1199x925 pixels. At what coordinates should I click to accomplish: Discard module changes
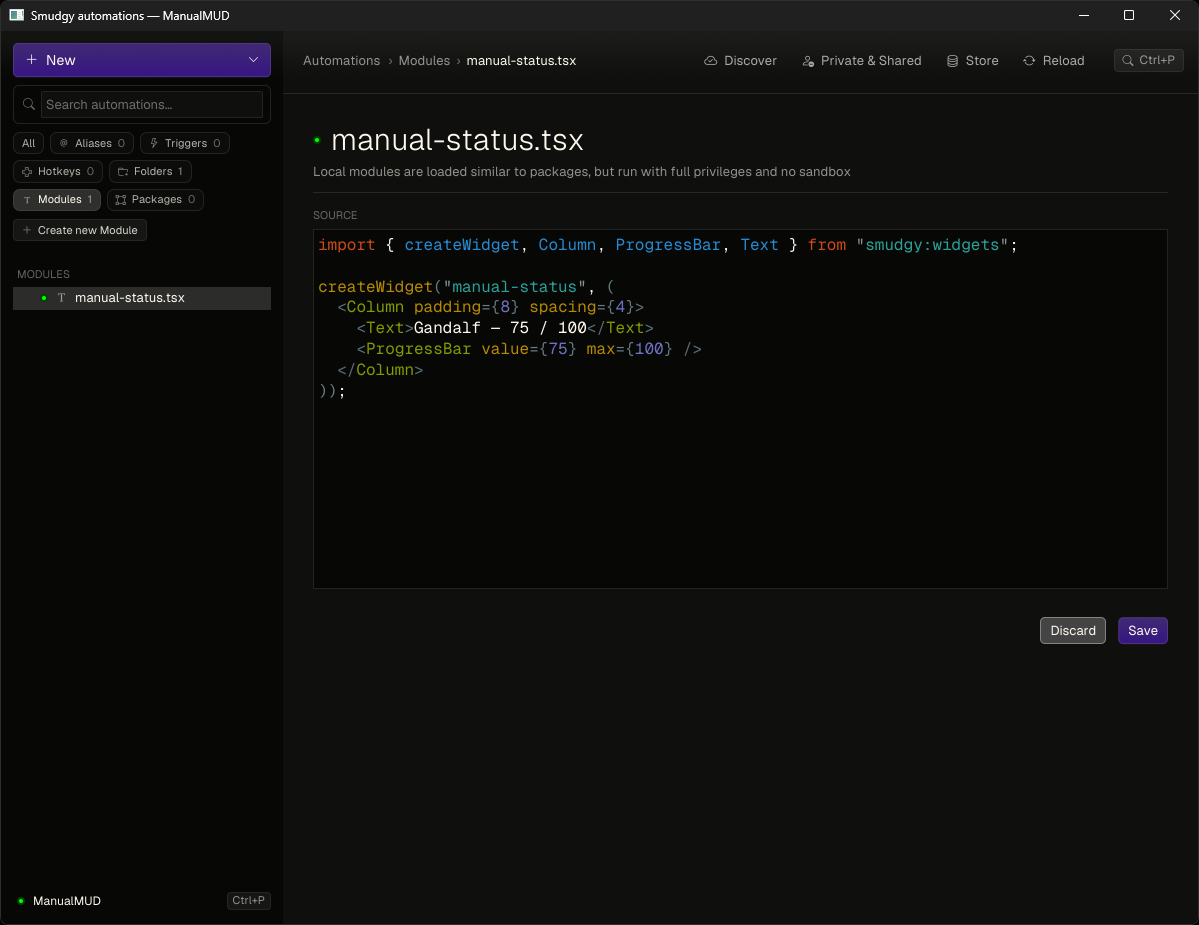coord(1072,631)
